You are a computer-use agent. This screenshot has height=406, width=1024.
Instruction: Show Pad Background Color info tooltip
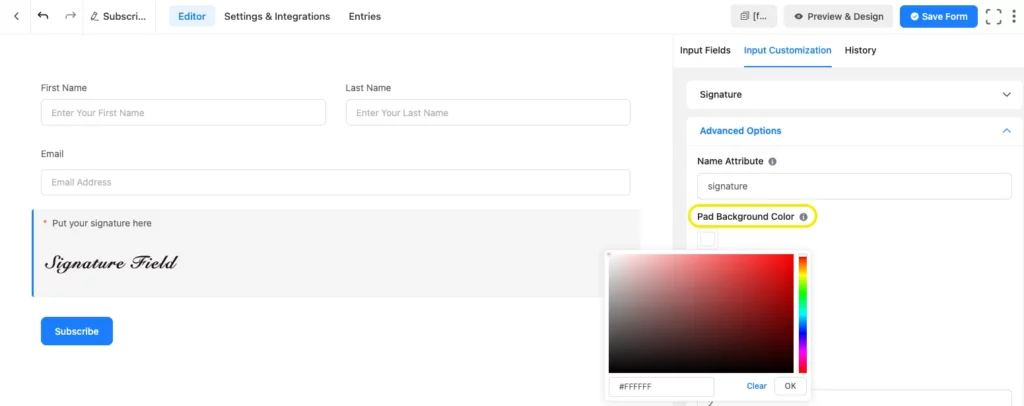(803, 217)
